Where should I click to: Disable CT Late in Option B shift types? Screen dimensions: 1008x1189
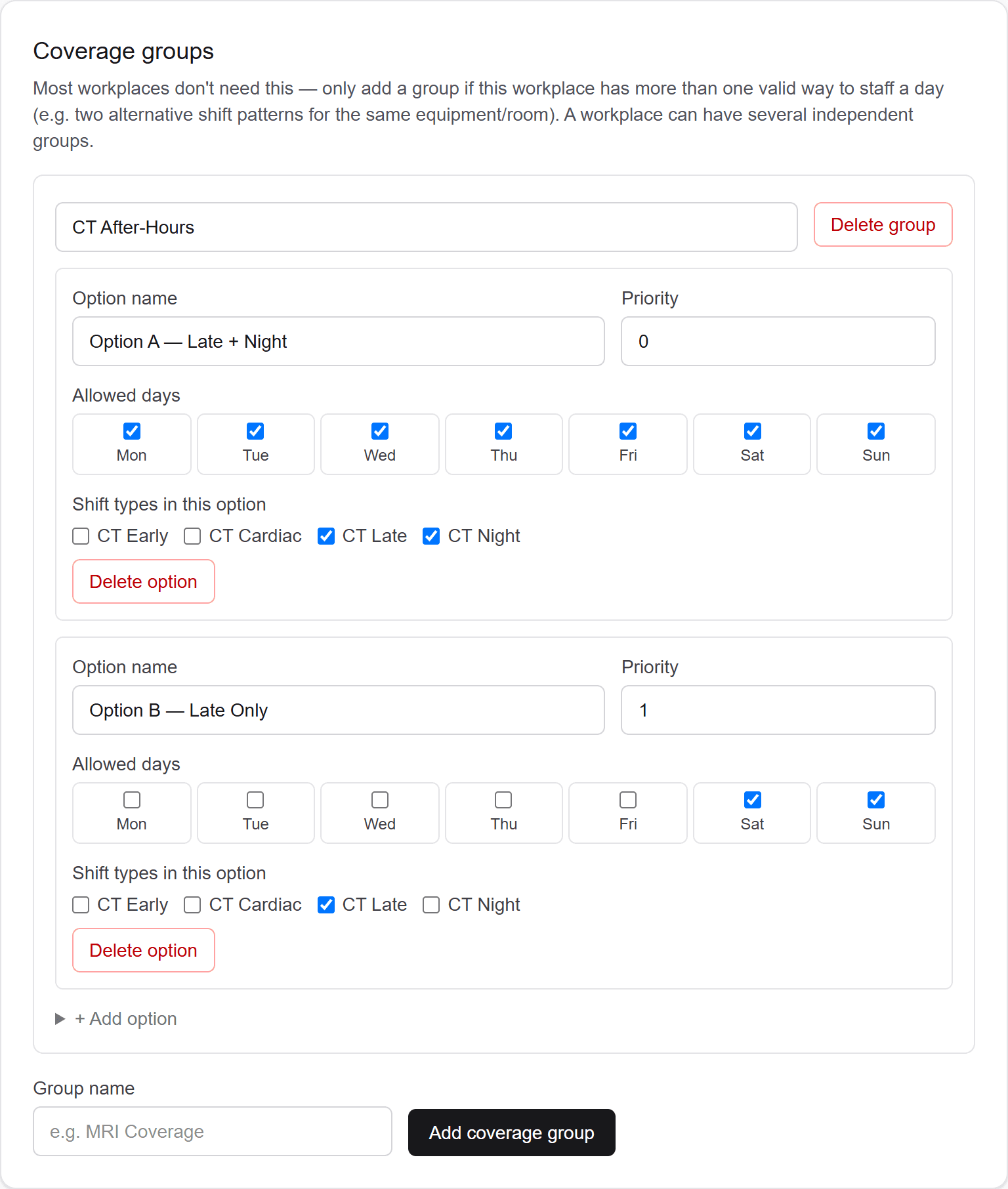pyautogui.click(x=326, y=905)
